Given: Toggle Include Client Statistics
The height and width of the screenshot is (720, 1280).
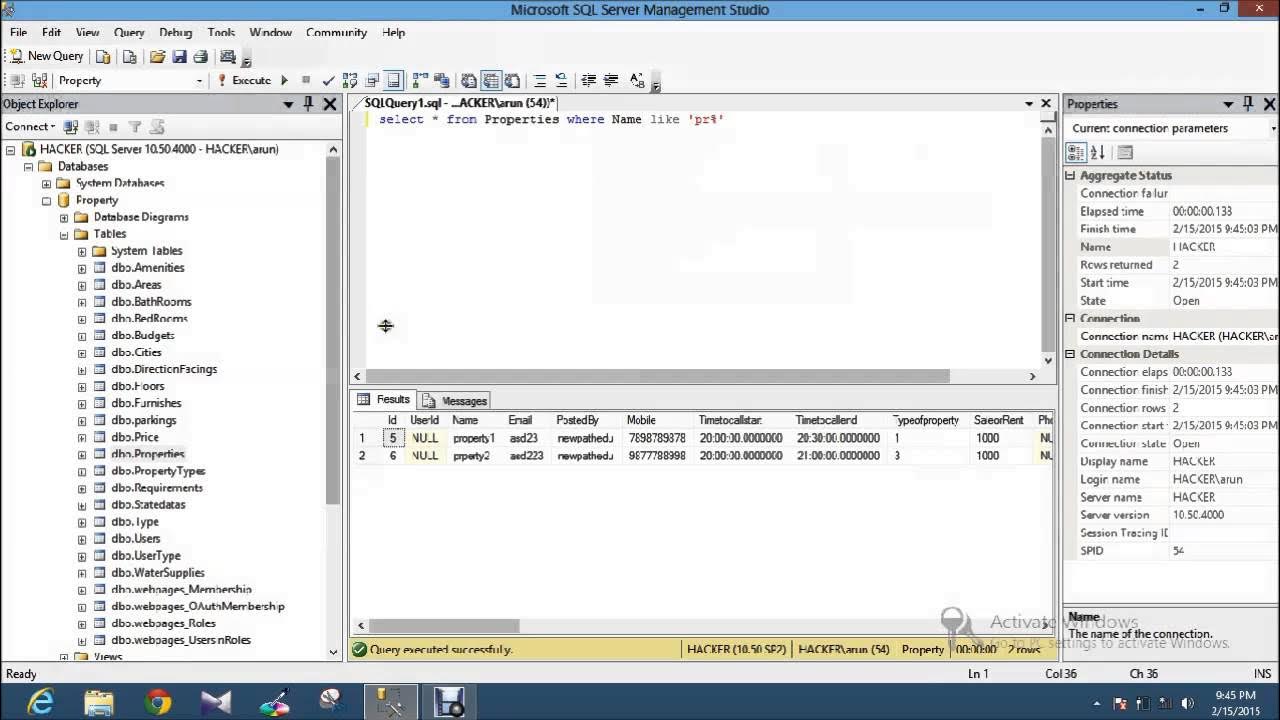Looking at the screenshot, I should pos(441,80).
